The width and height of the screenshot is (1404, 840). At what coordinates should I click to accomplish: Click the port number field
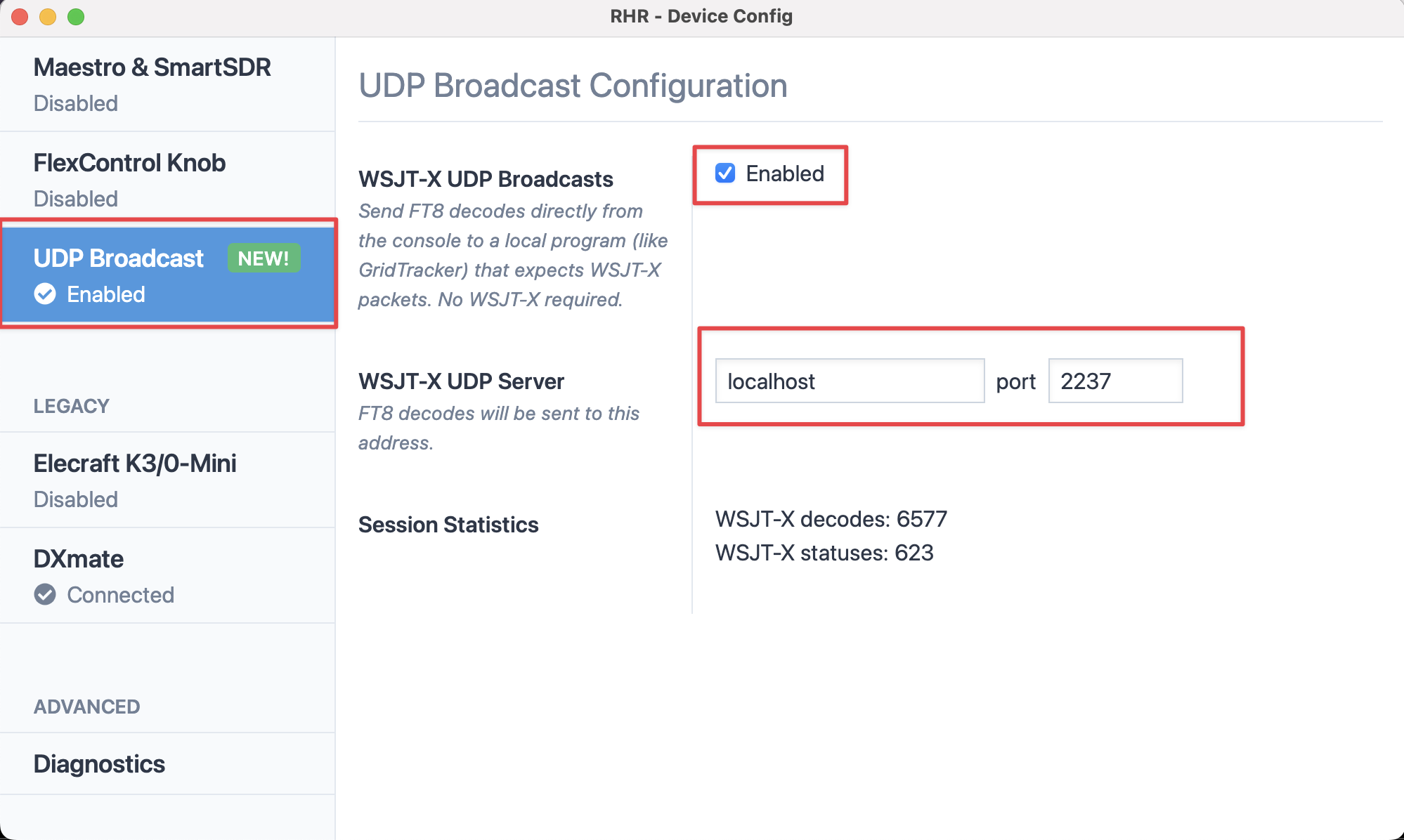(x=1115, y=381)
